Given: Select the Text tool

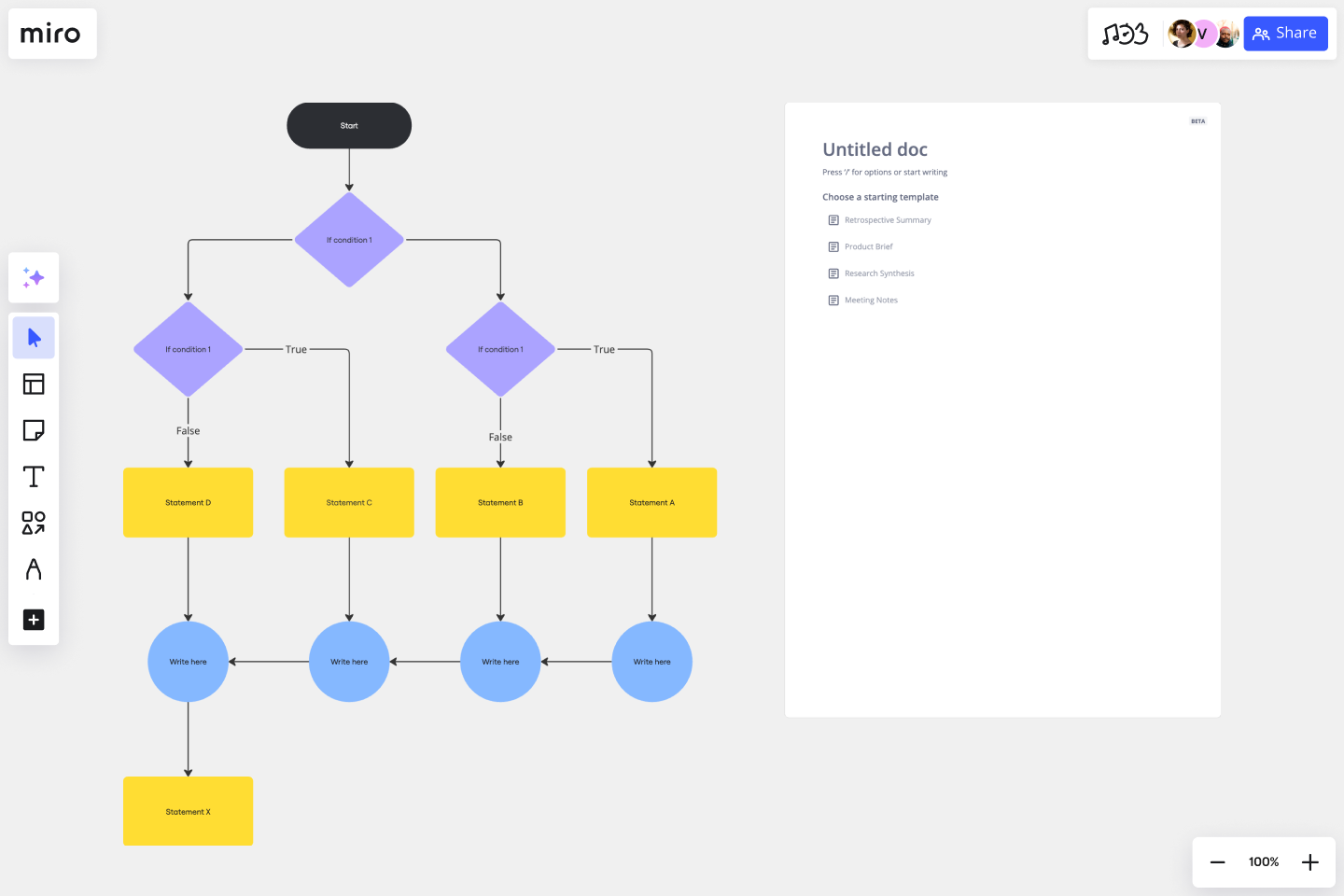Looking at the screenshot, I should pyautogui.click(x=34, y=476).
